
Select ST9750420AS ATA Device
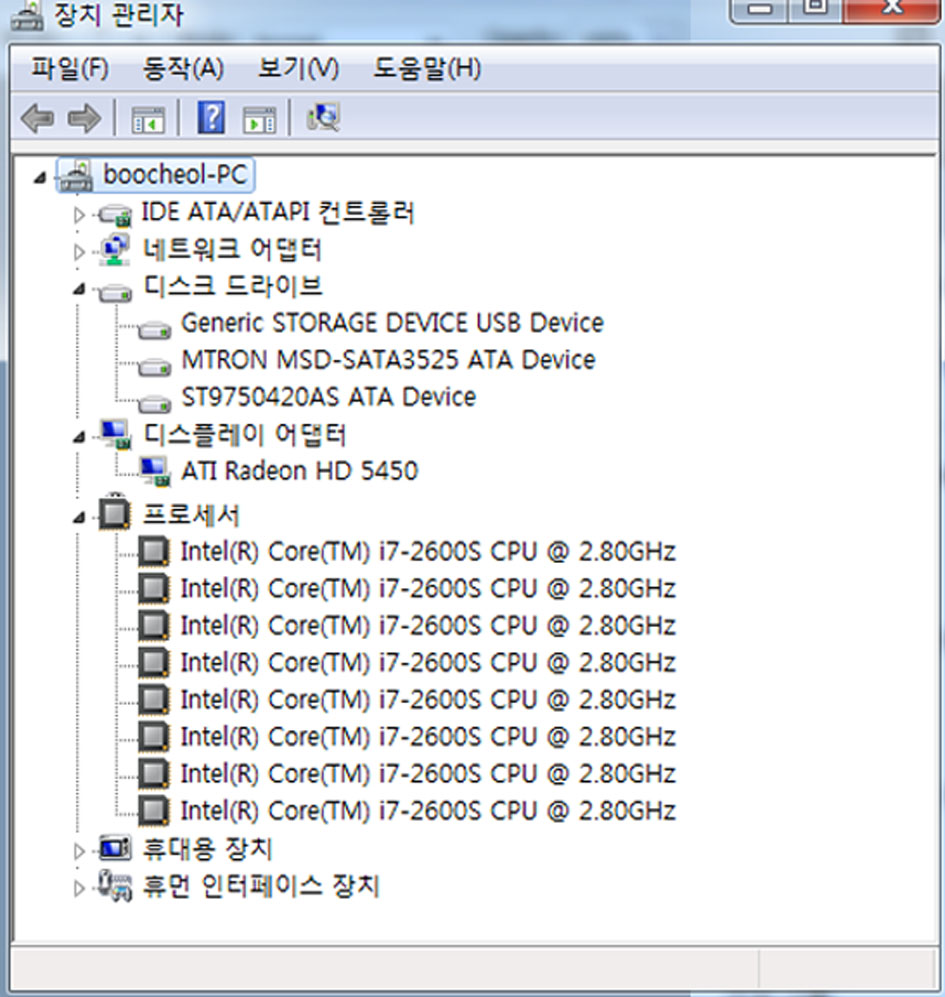329,397
